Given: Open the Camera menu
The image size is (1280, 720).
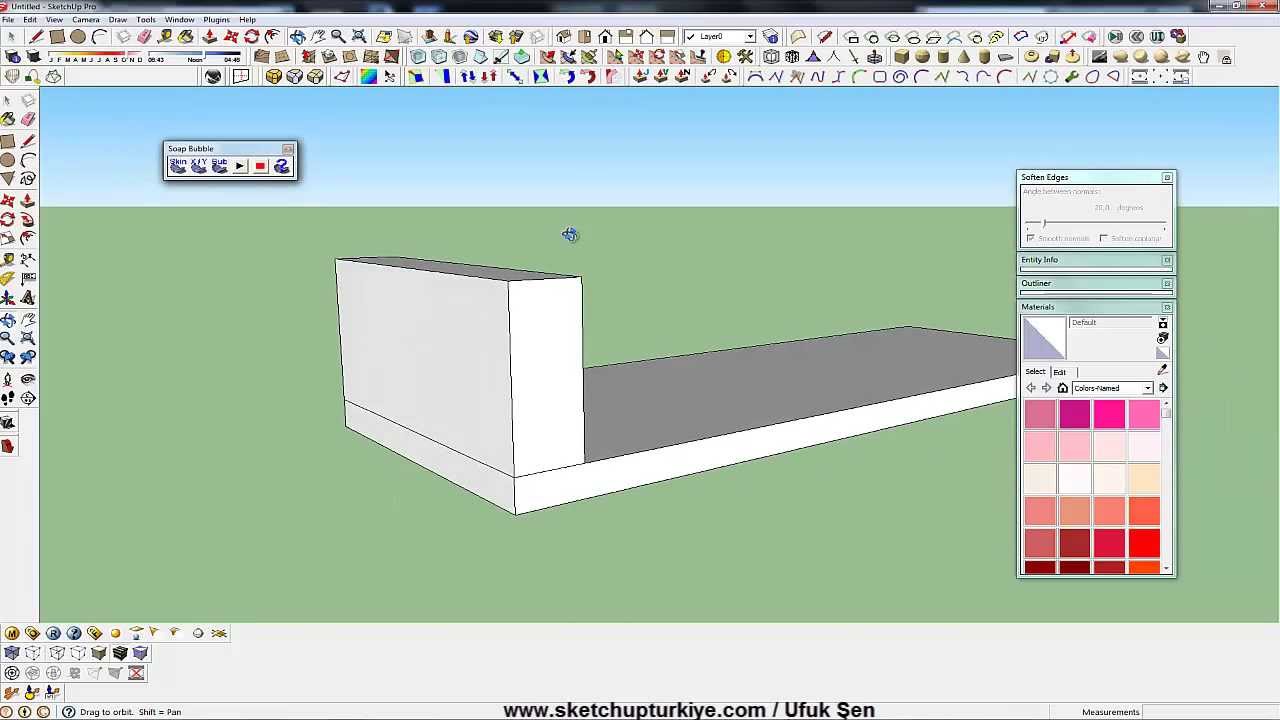Looking at the screenshot, I should coord(85,20).
